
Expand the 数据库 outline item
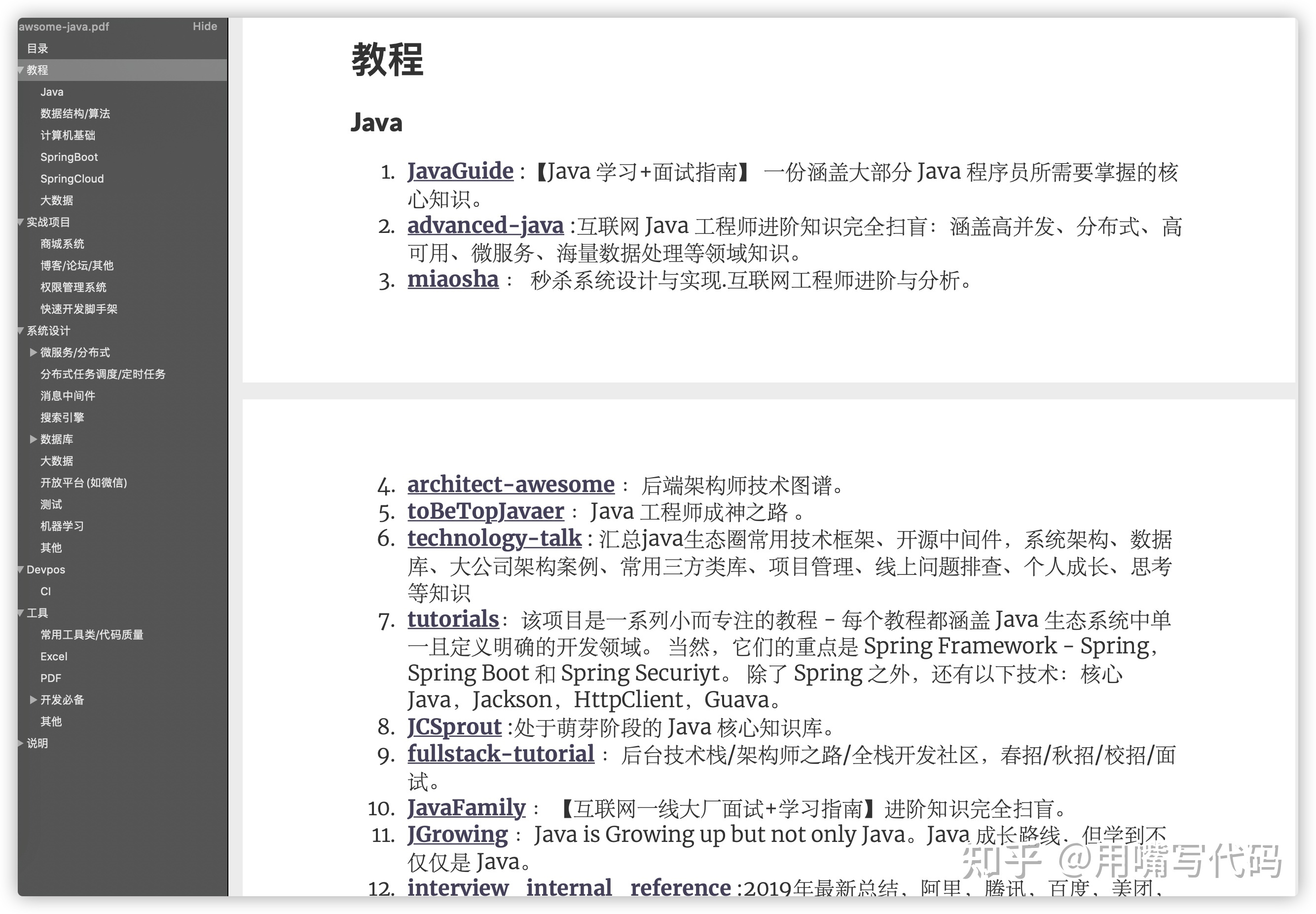pos(33,439)
